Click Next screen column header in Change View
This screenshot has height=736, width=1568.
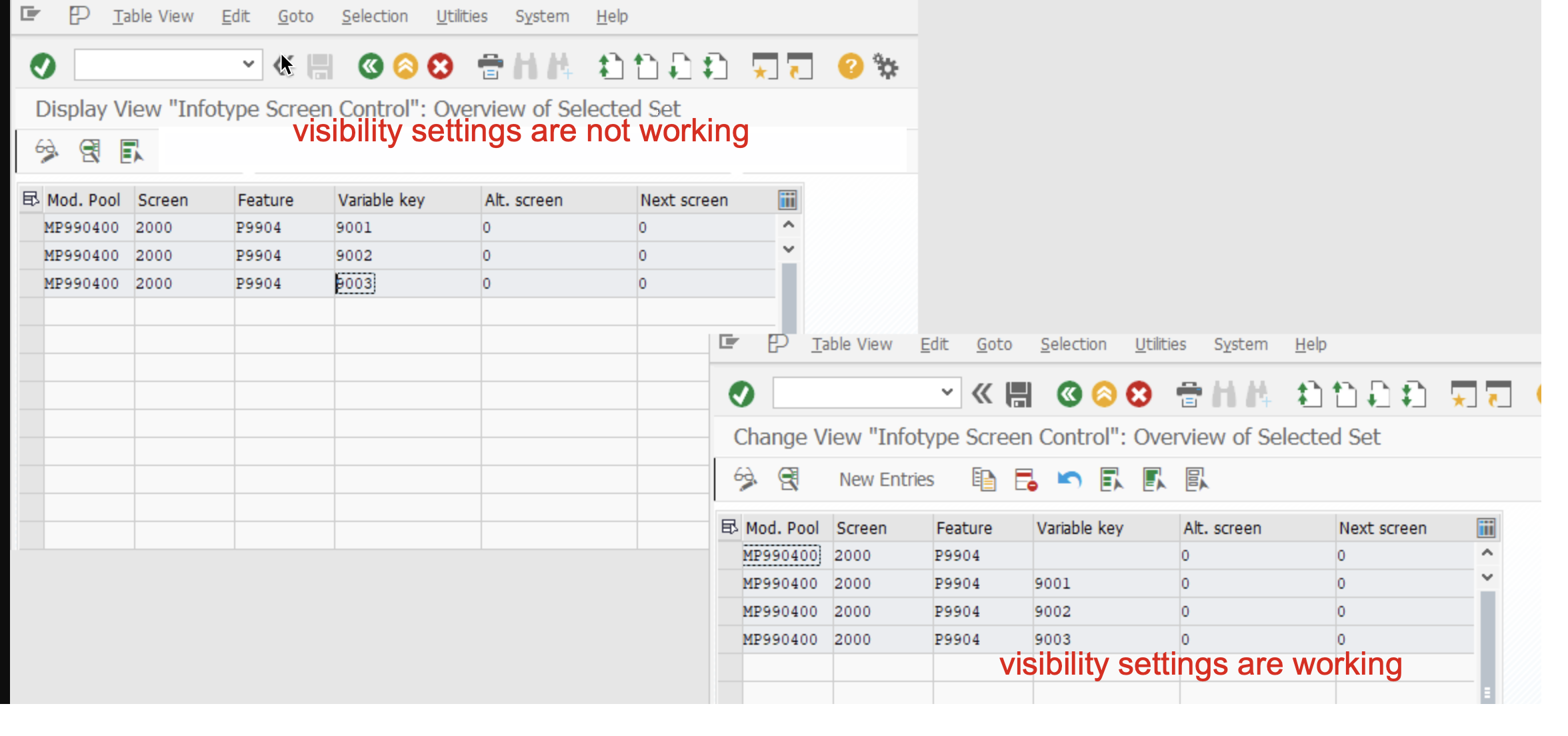[x=1405, y=528]
